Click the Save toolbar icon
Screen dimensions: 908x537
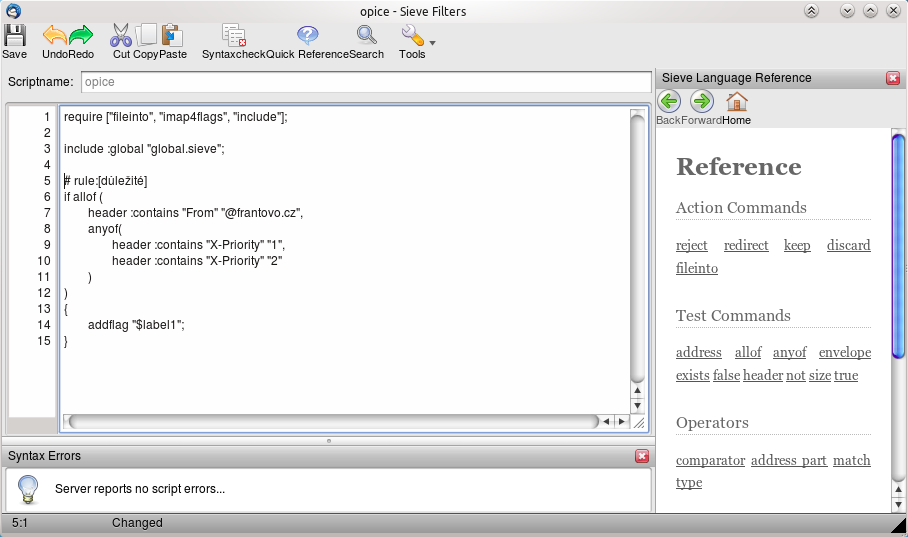[14, 41]
